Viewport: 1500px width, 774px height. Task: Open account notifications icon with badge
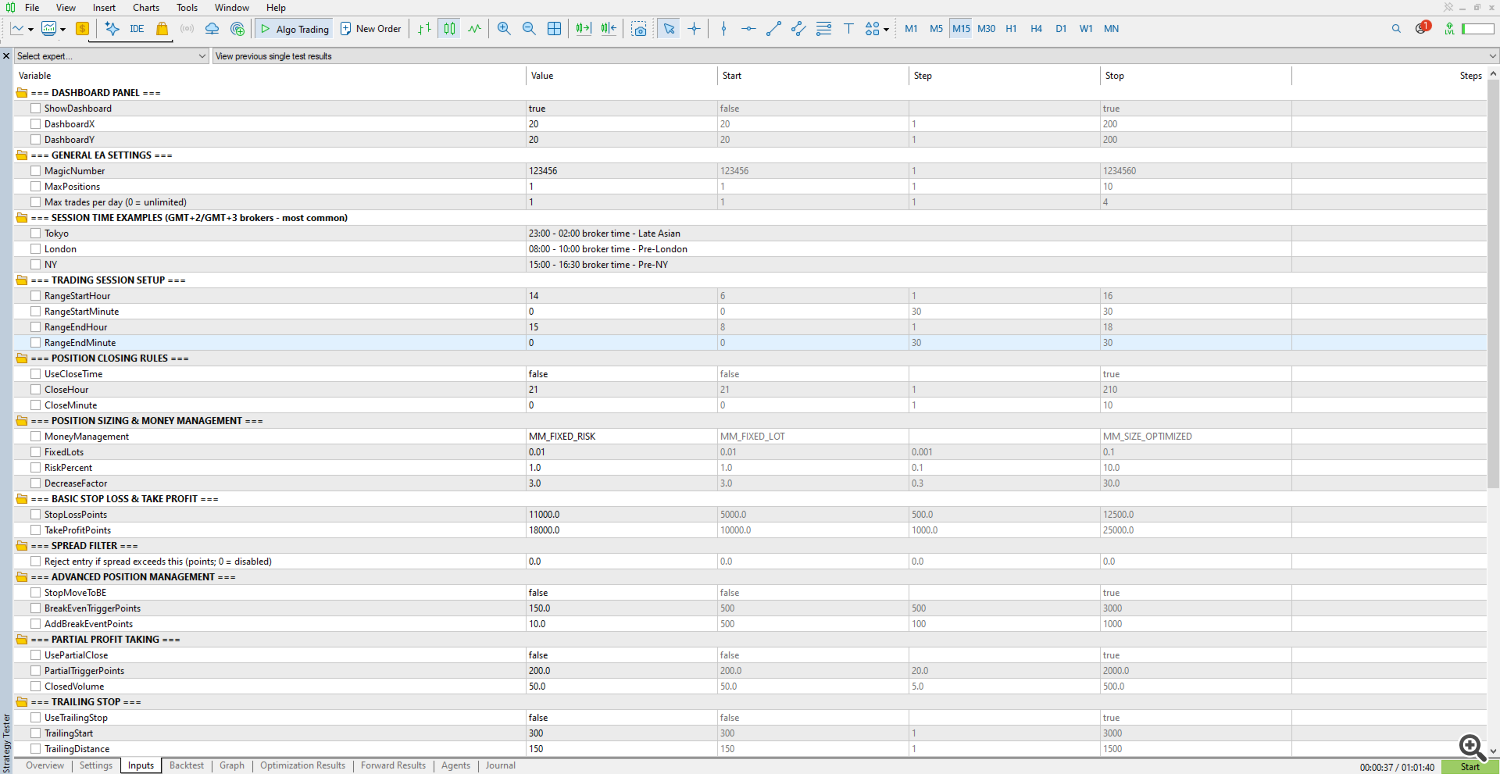coord(1422,28)
